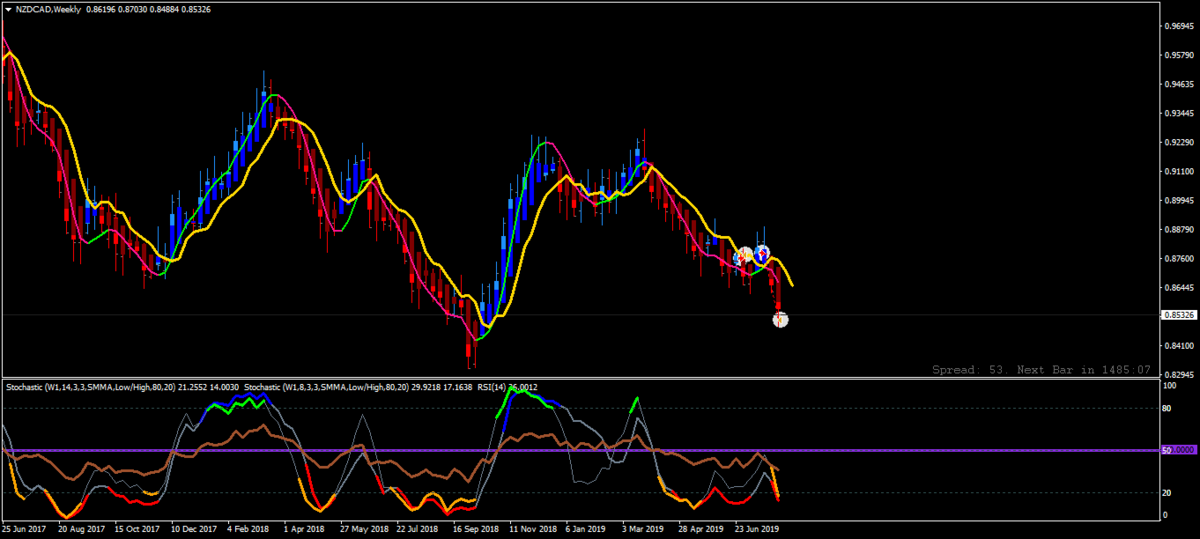Click the 1 Apr 2018 date label

[304, 528]
